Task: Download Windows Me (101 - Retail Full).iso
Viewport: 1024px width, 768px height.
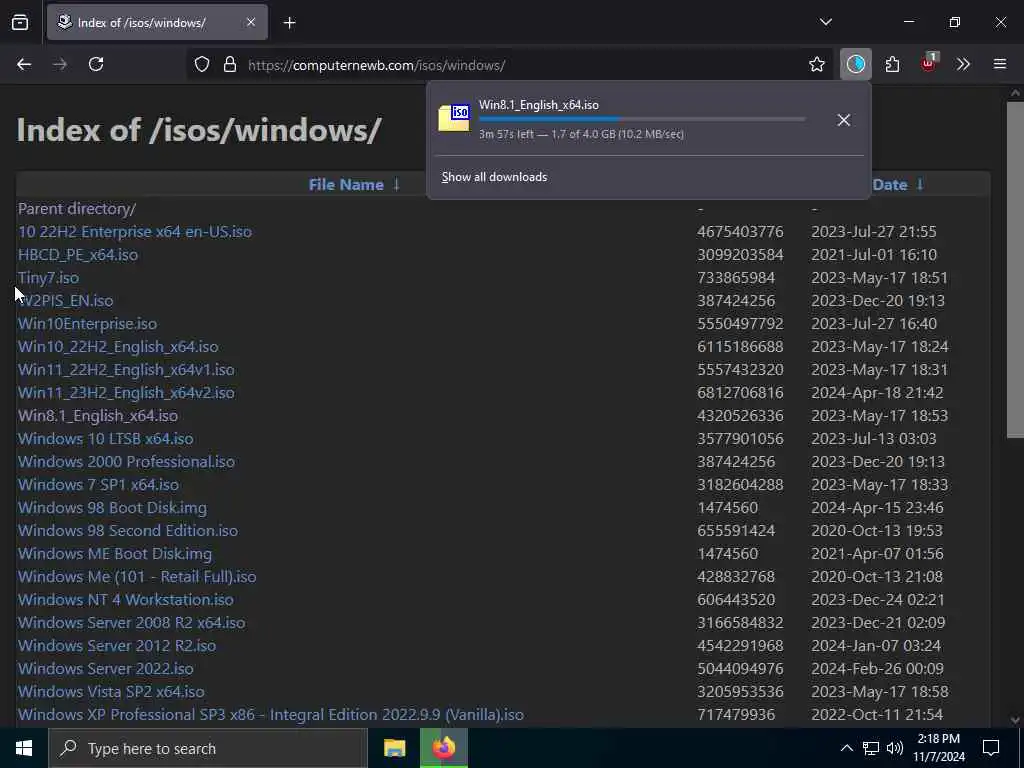Action: tap(137, 577)
